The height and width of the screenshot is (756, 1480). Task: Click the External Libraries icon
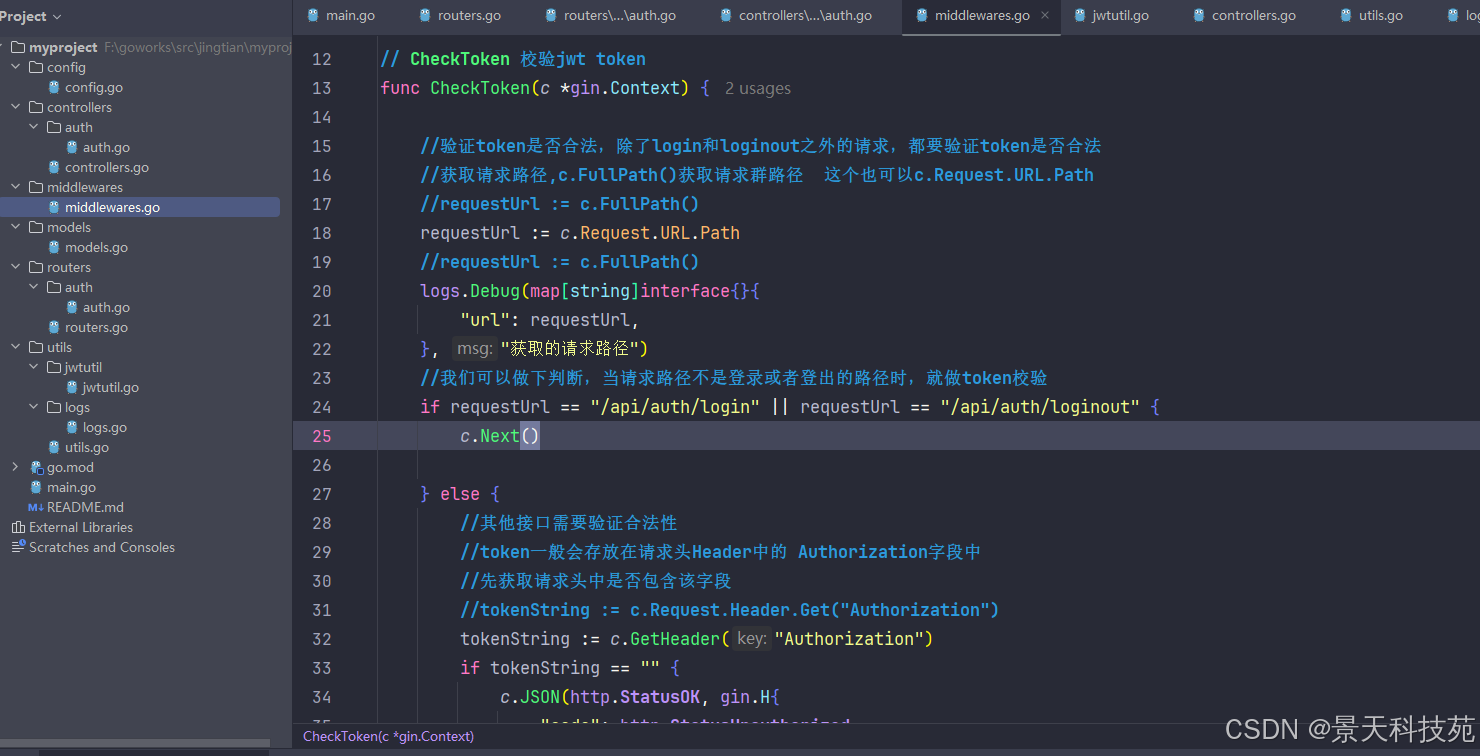tap(18, 527)
